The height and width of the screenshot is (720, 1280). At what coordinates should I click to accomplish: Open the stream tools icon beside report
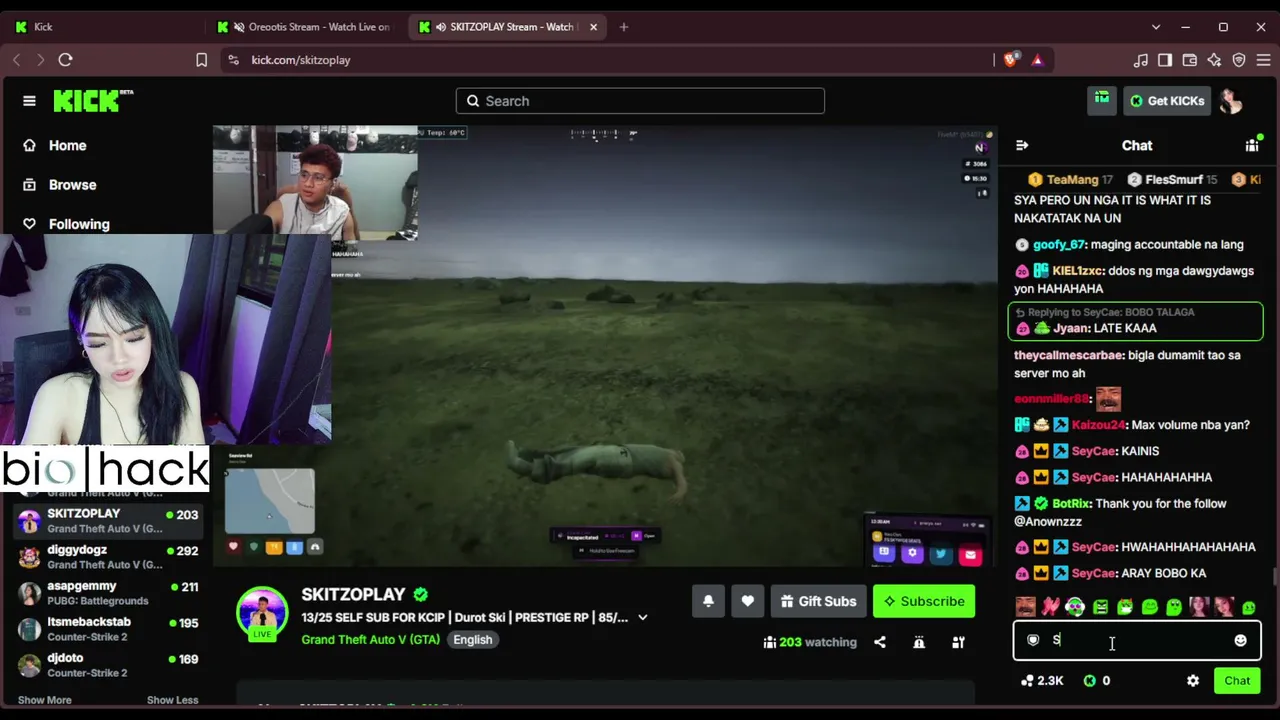click(x=958, y=642)
